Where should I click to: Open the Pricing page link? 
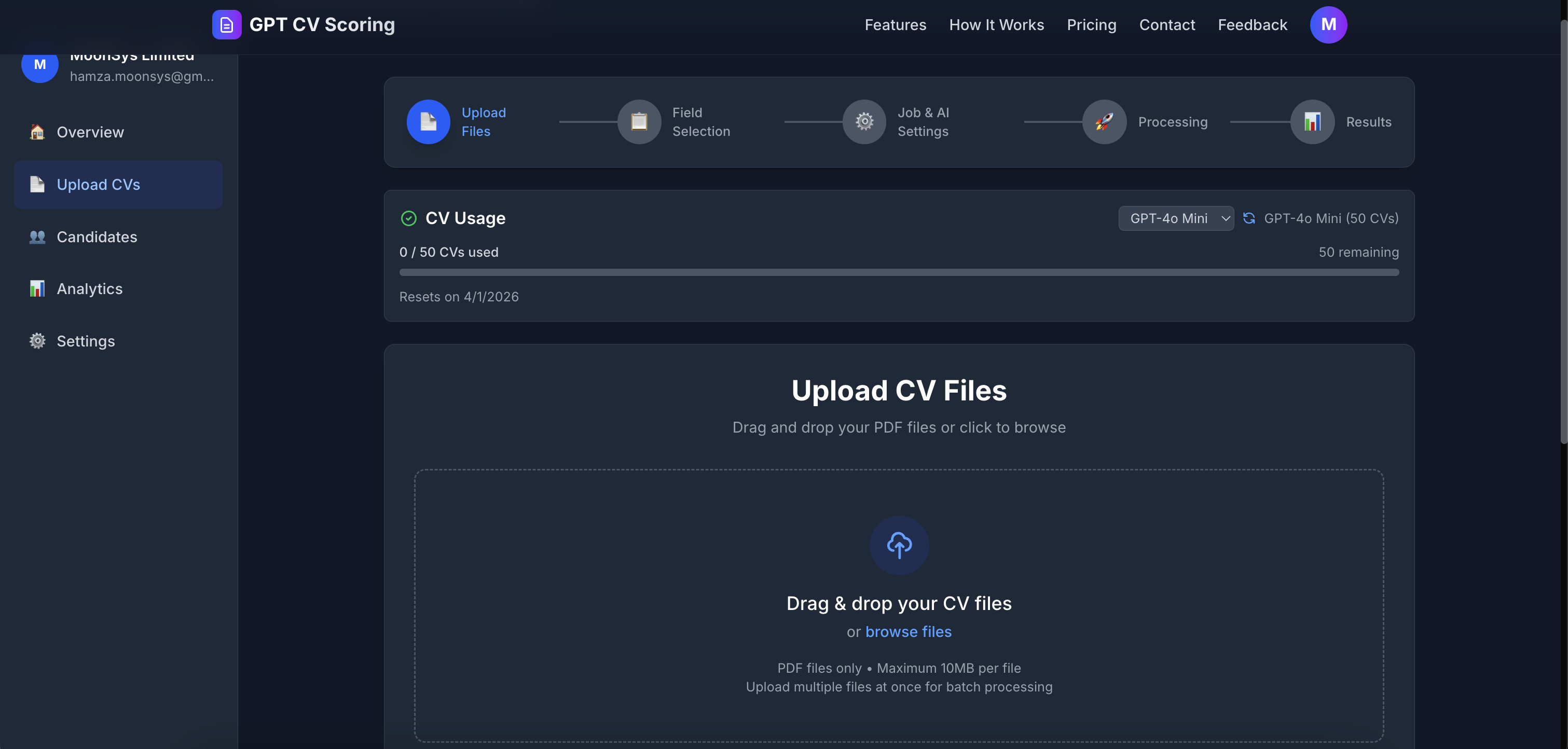[1091, 25]
